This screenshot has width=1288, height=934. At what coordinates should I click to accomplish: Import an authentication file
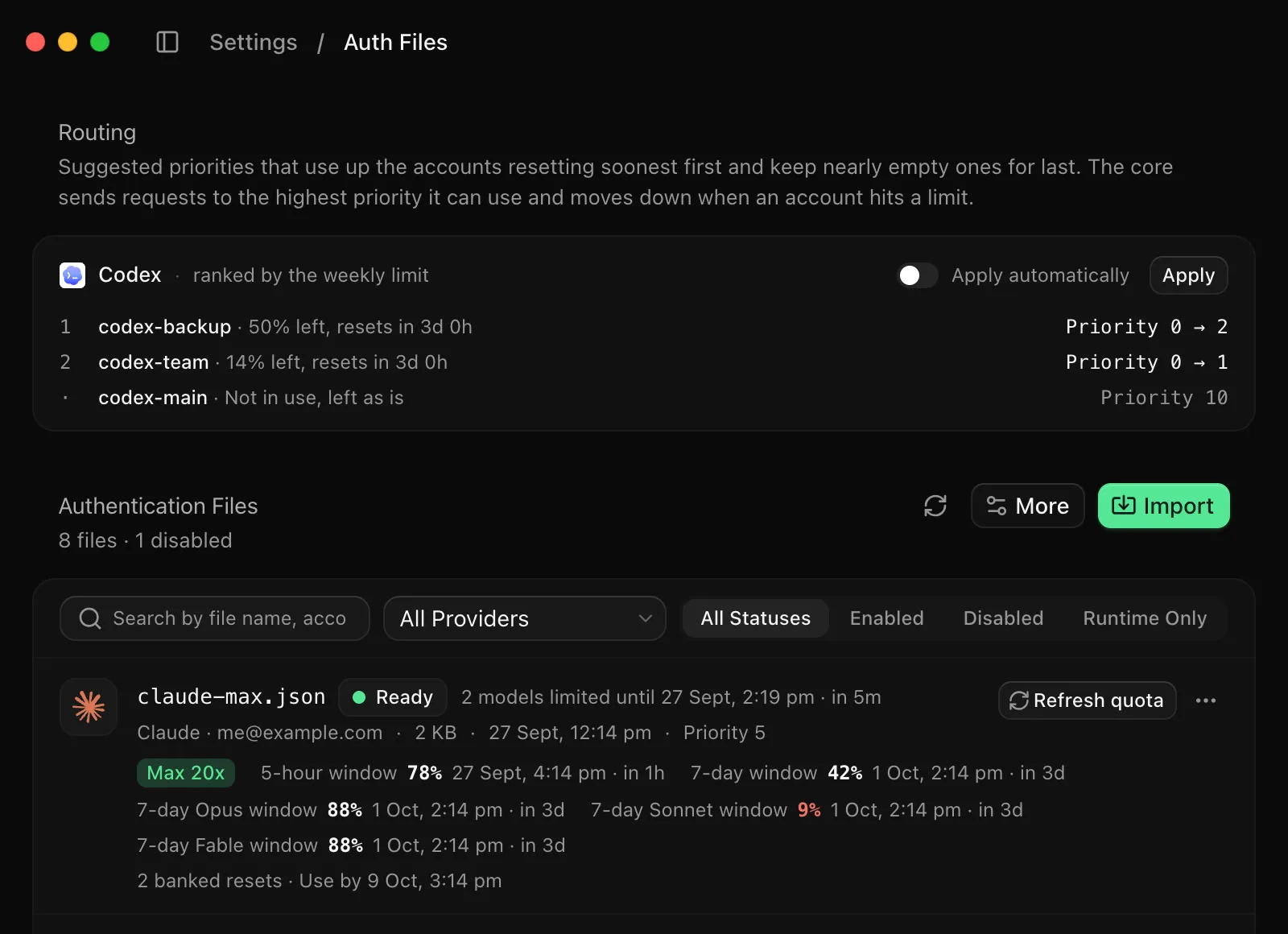1163,506
